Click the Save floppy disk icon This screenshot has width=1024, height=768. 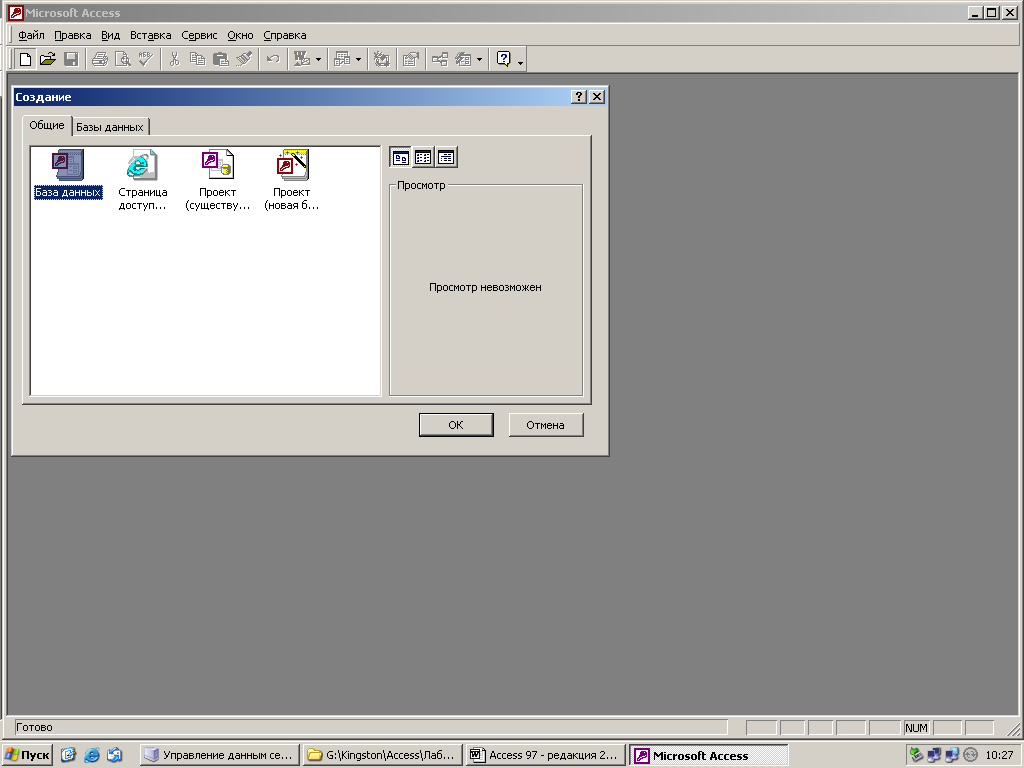(x=71, y=59)
